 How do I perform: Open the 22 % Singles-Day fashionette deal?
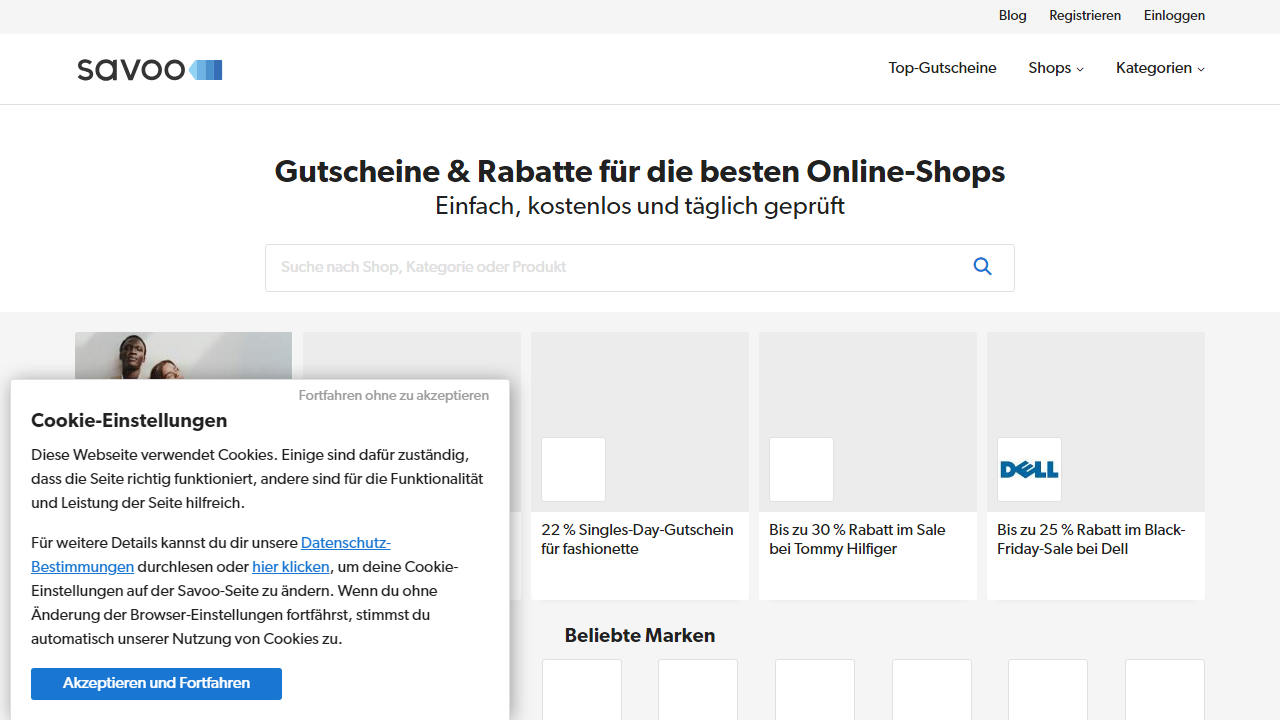pyautogui.click(x=639, y=539)
